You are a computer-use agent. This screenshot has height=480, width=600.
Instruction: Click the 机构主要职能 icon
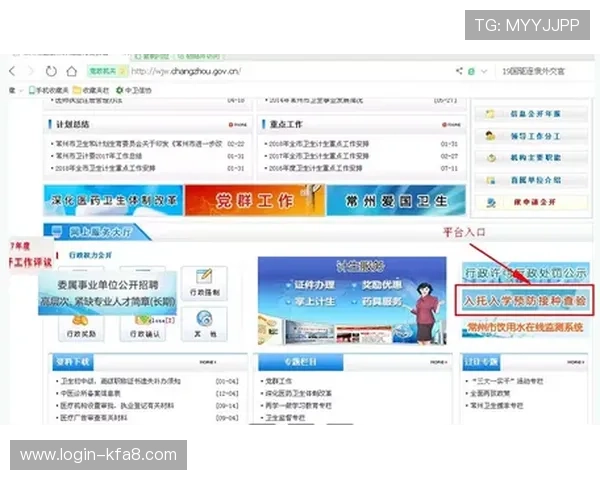(491, 158)
